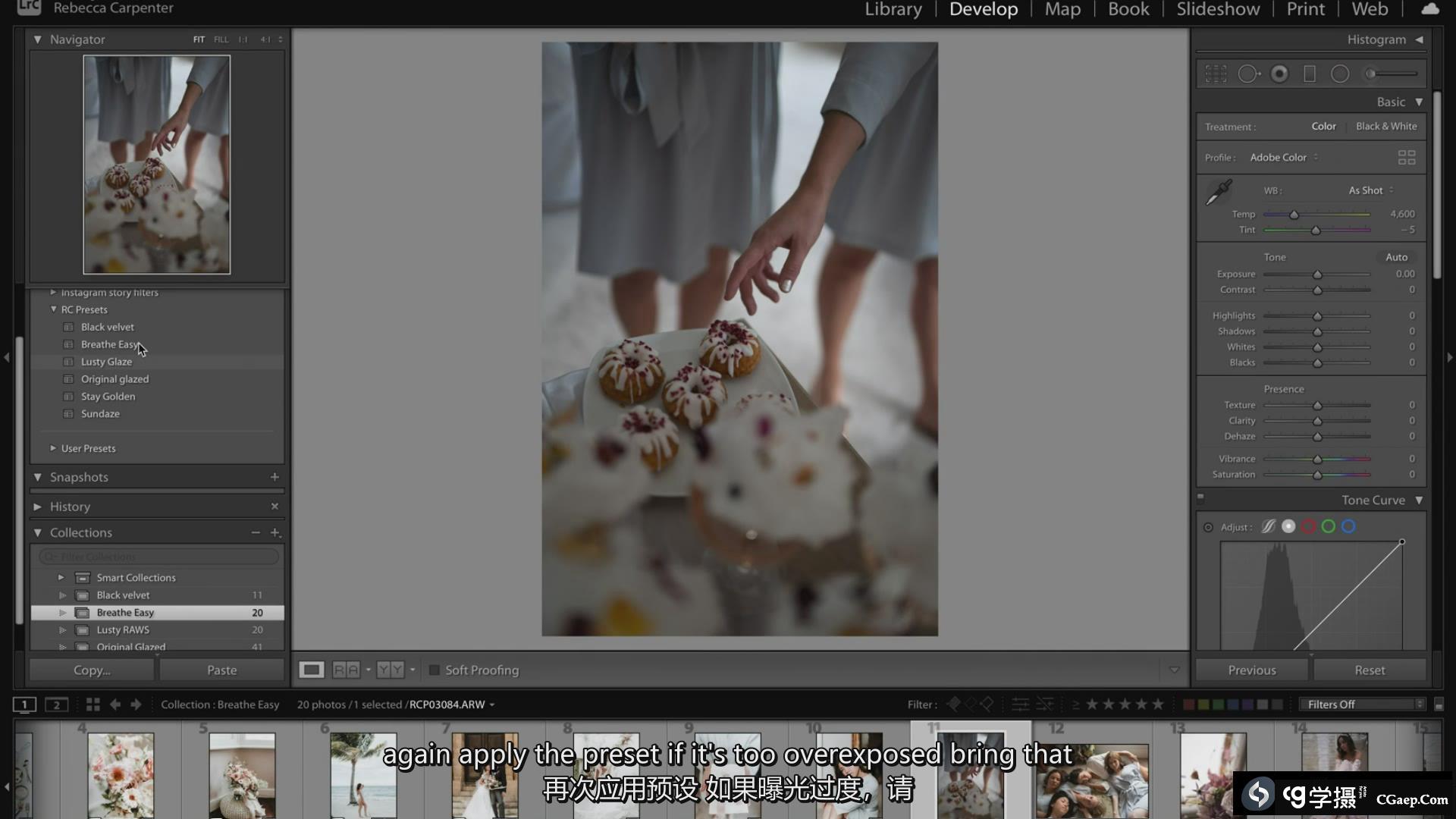Open the Profile Browser grid icon
The image size is (1456, 819).
pyautogui.click(x=1406, y=157)
